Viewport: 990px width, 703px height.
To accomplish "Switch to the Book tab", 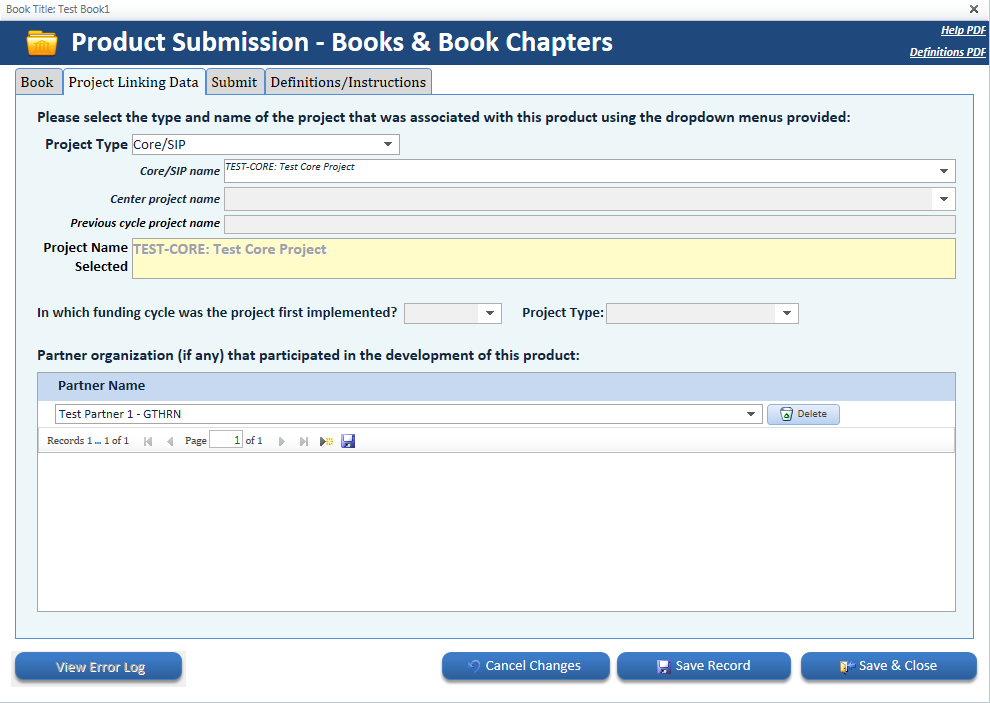I will pos(37,82).
